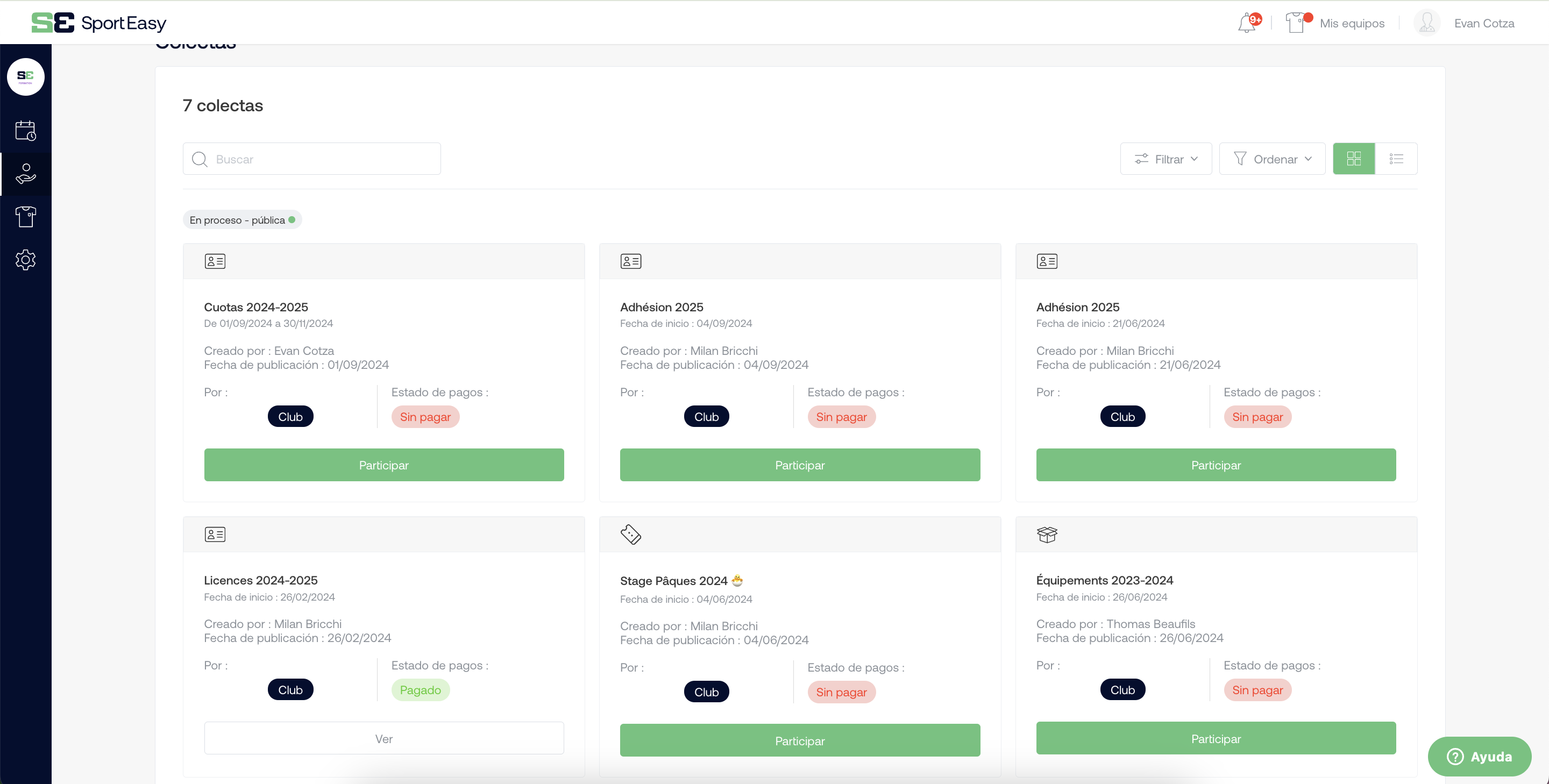Click Participar on Stage Pâques 2024 card

tap(800, 740)
